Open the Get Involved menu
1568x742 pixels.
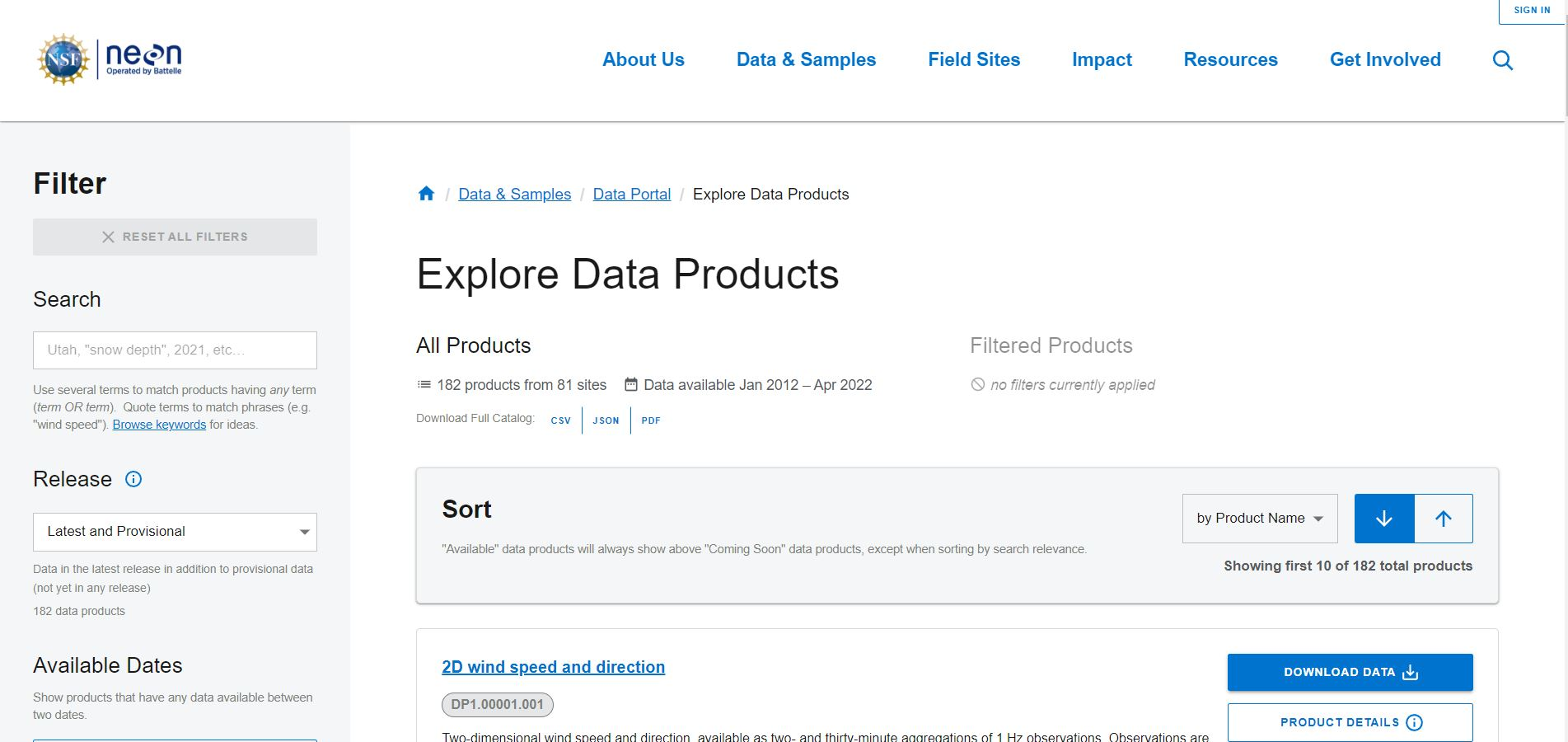click(x=1384, y=60)
